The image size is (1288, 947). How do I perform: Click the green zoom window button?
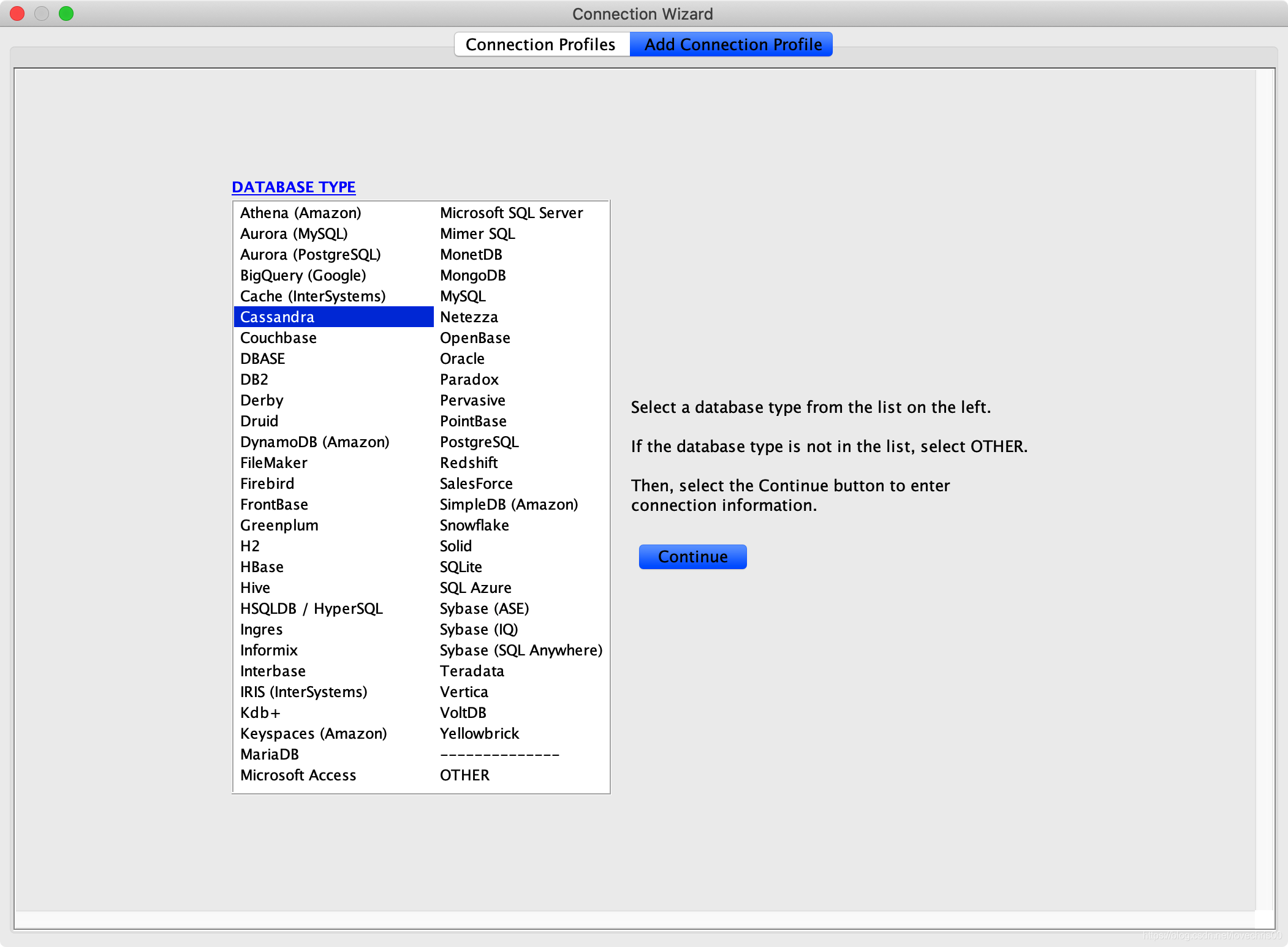click(66, 13)
